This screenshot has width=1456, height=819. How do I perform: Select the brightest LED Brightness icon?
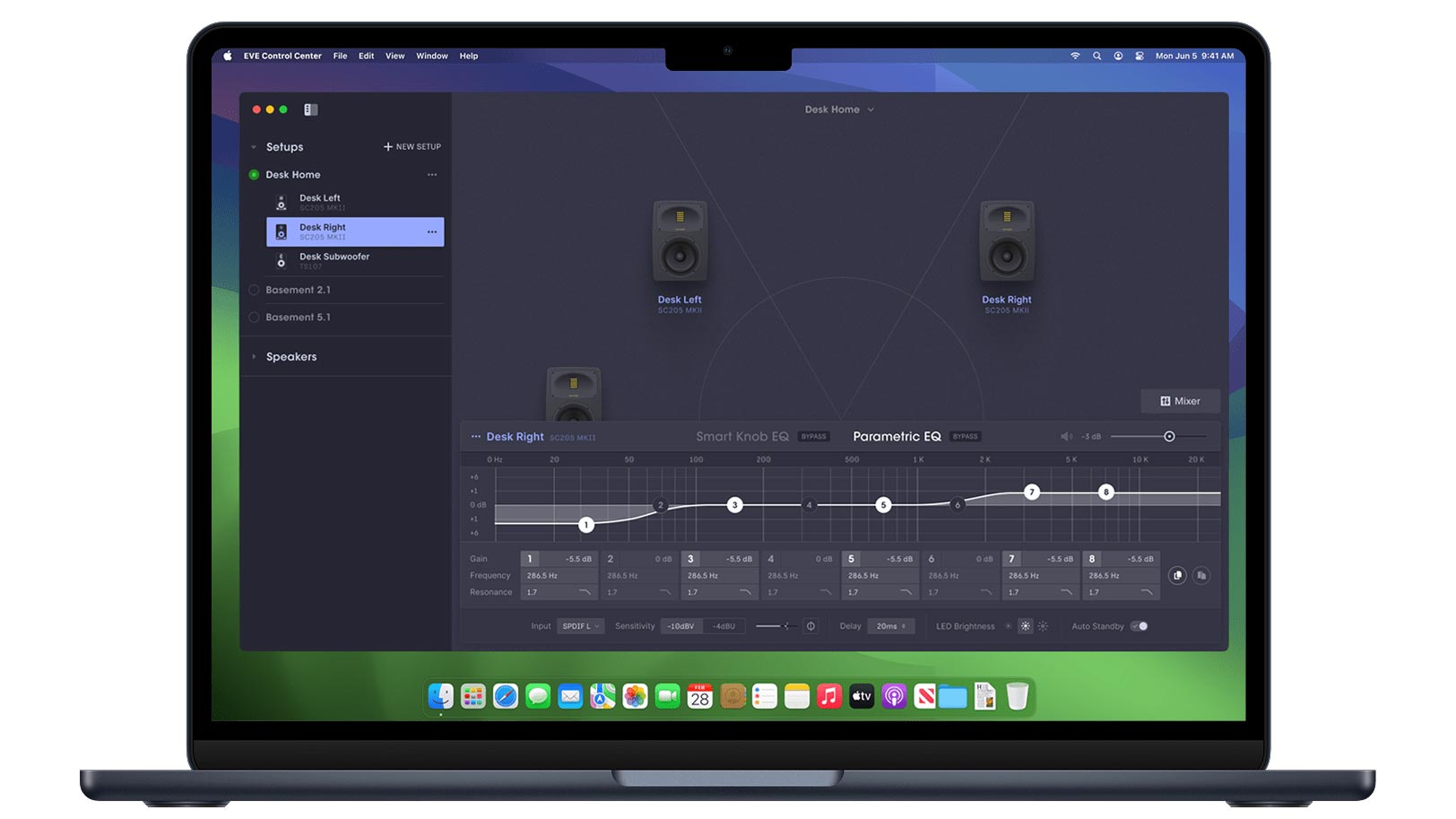(1043, 627)
